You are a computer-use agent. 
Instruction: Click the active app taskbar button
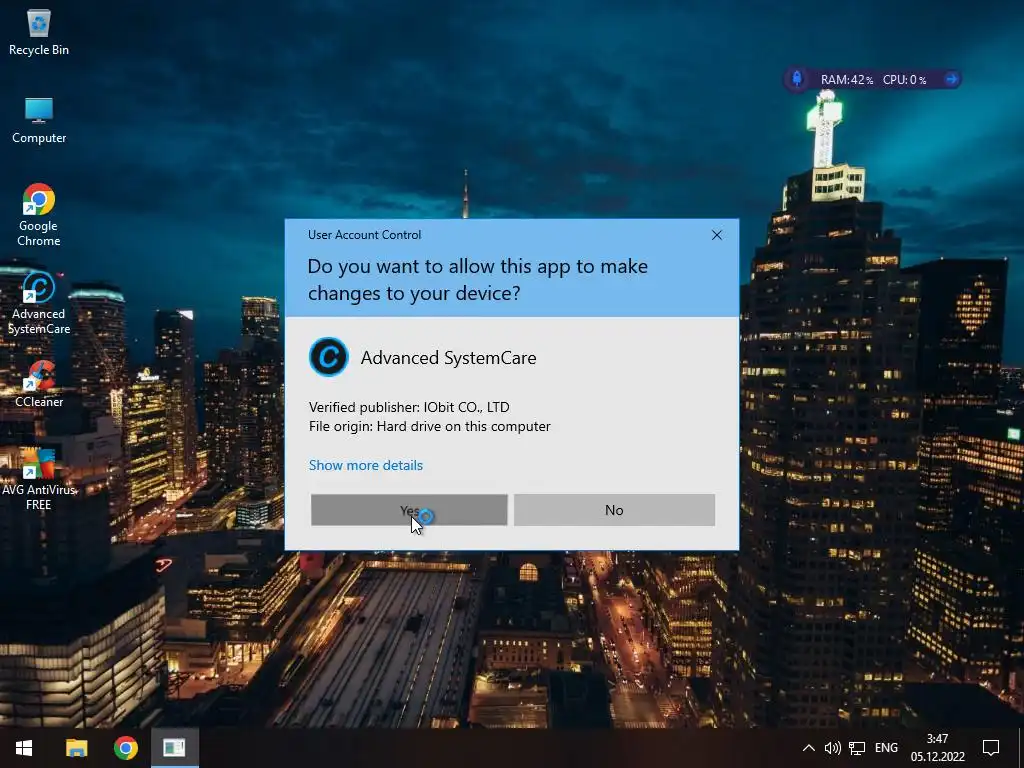click(174, 748)
